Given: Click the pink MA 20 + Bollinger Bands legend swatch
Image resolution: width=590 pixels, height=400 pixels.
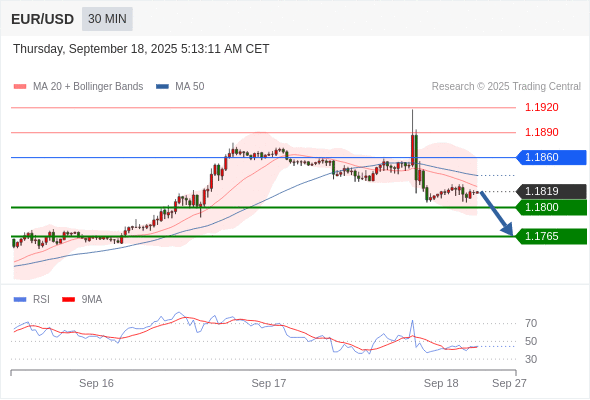Looking at the screenshot, I should click(20, 87).
